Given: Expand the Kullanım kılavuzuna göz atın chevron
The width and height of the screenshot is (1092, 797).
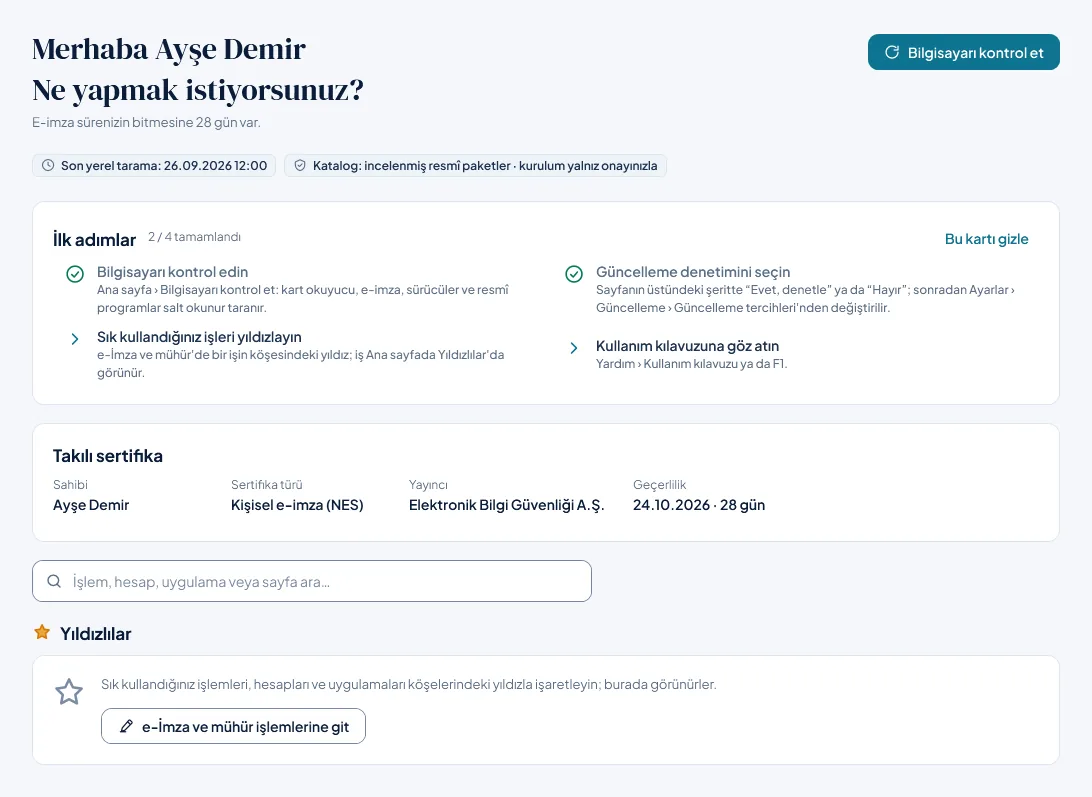Looking at the screenshot, I should 574,348.
